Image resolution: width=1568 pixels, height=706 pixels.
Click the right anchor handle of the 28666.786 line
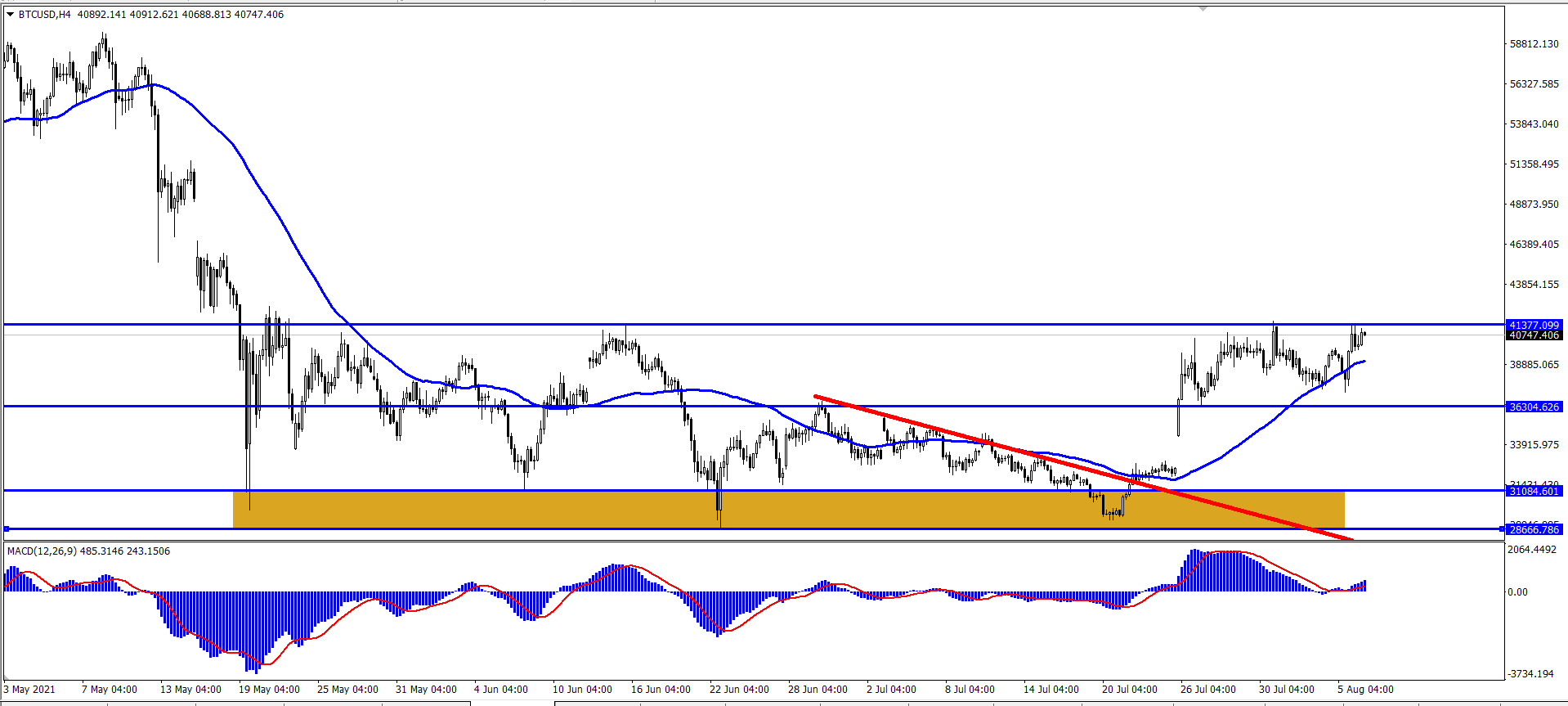pos(1502,528)
